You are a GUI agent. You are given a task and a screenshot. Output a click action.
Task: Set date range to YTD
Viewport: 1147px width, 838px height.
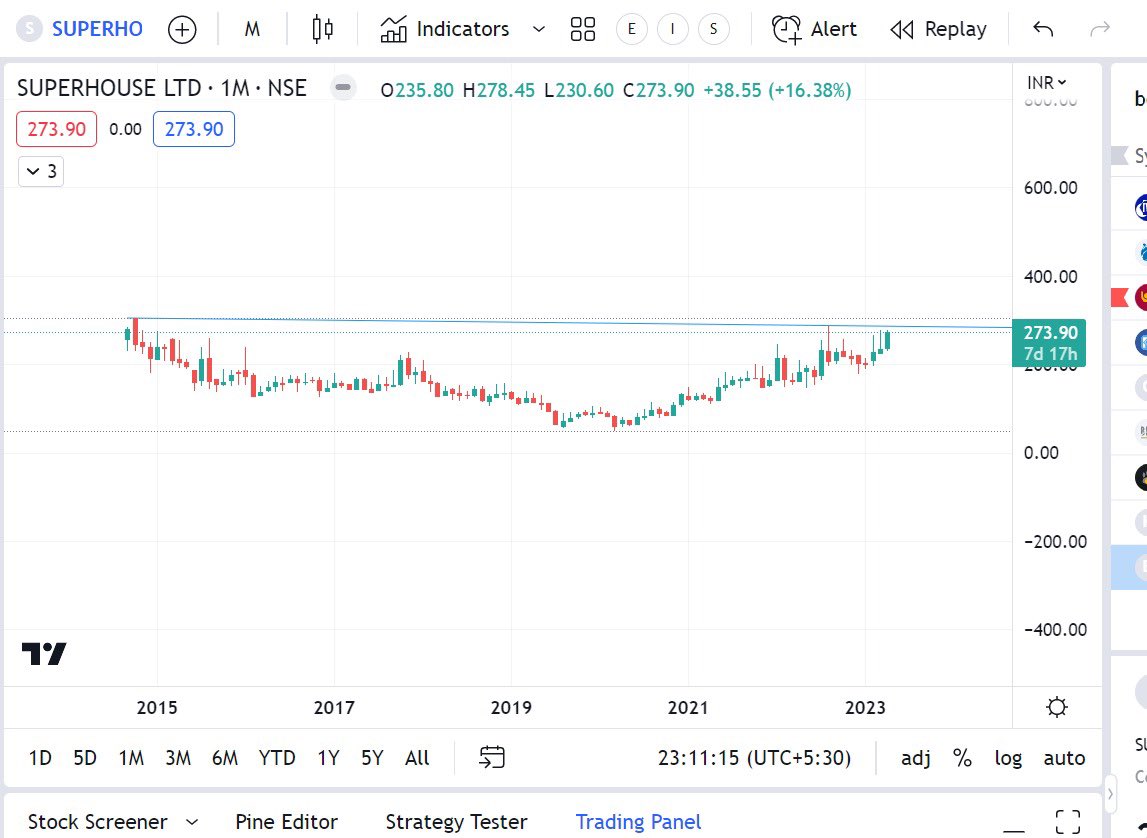[x=277, y=758]
